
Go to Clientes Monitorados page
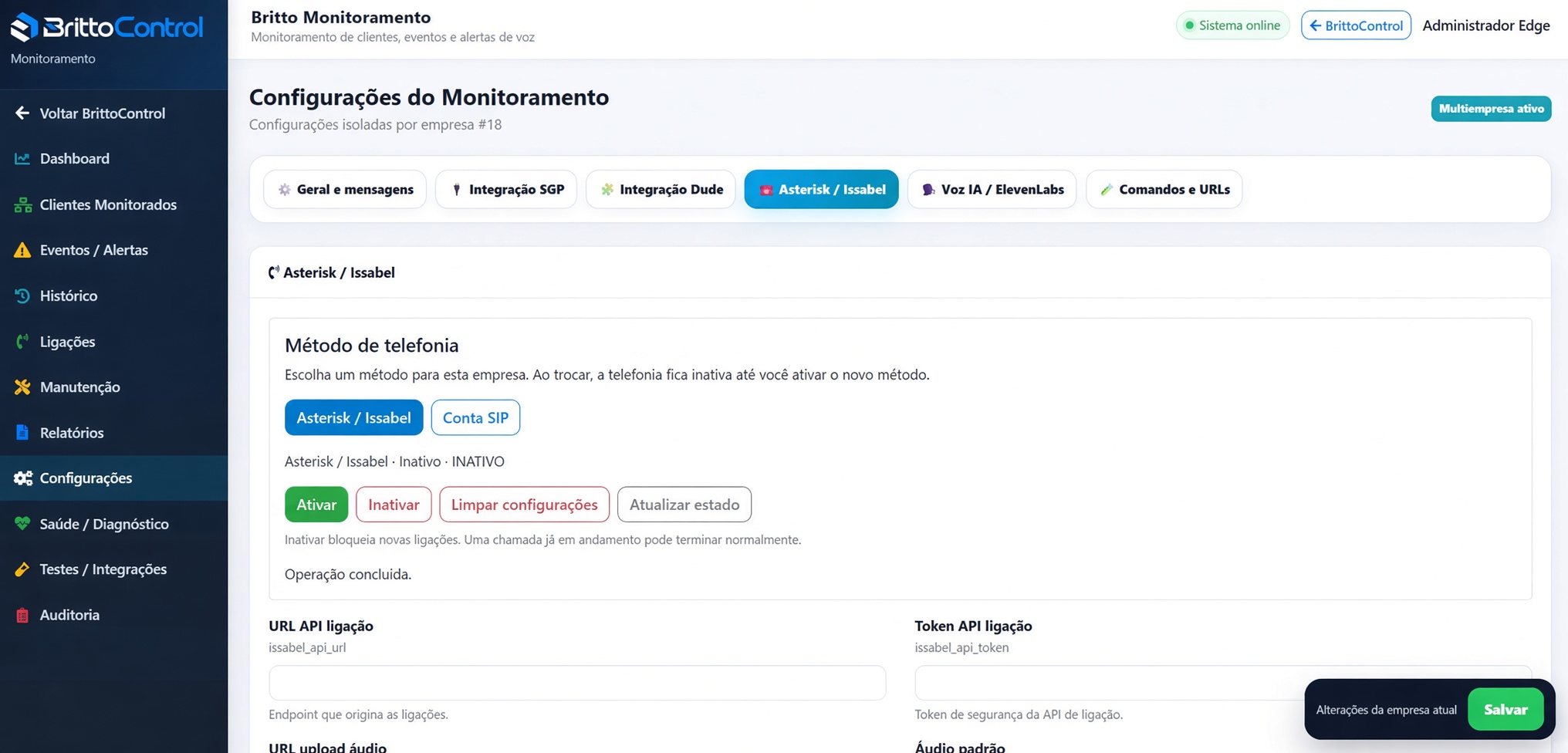[x=114, y=204]
